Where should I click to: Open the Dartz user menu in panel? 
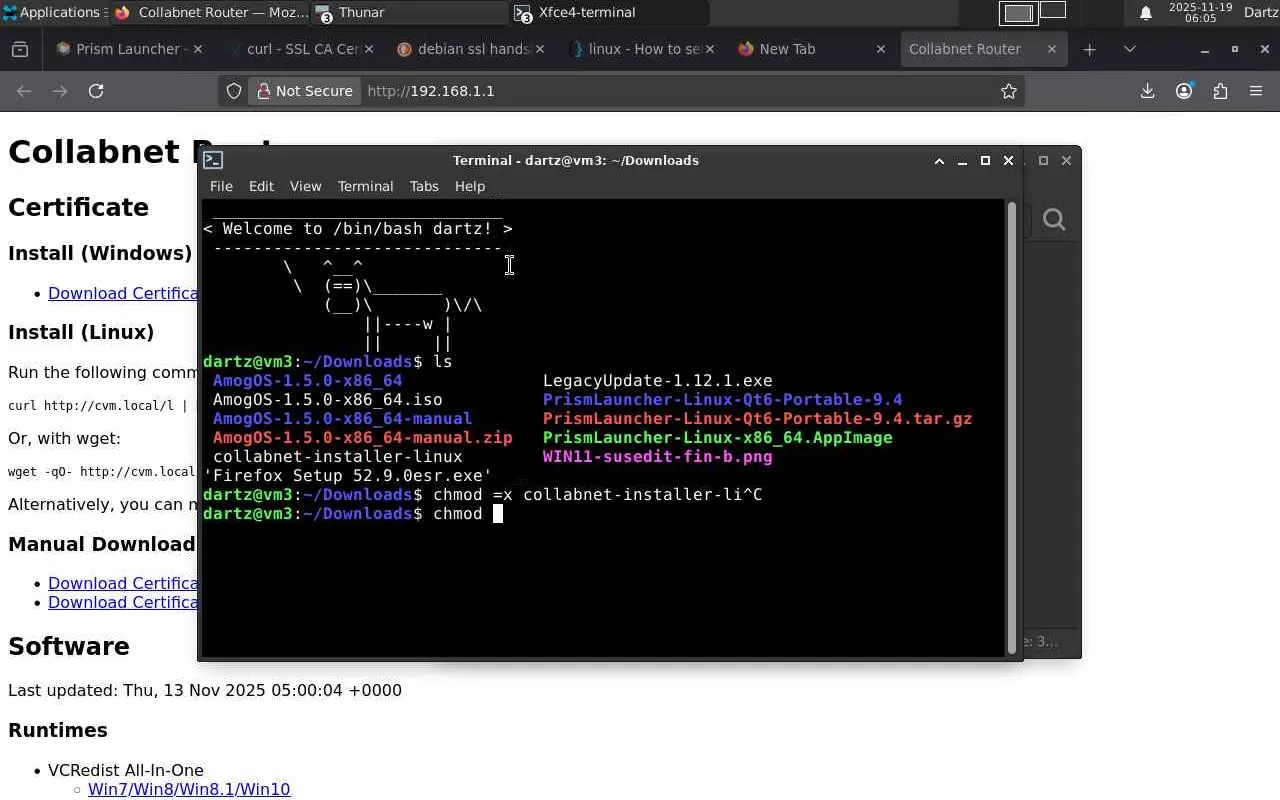[x=1260, y=12]
